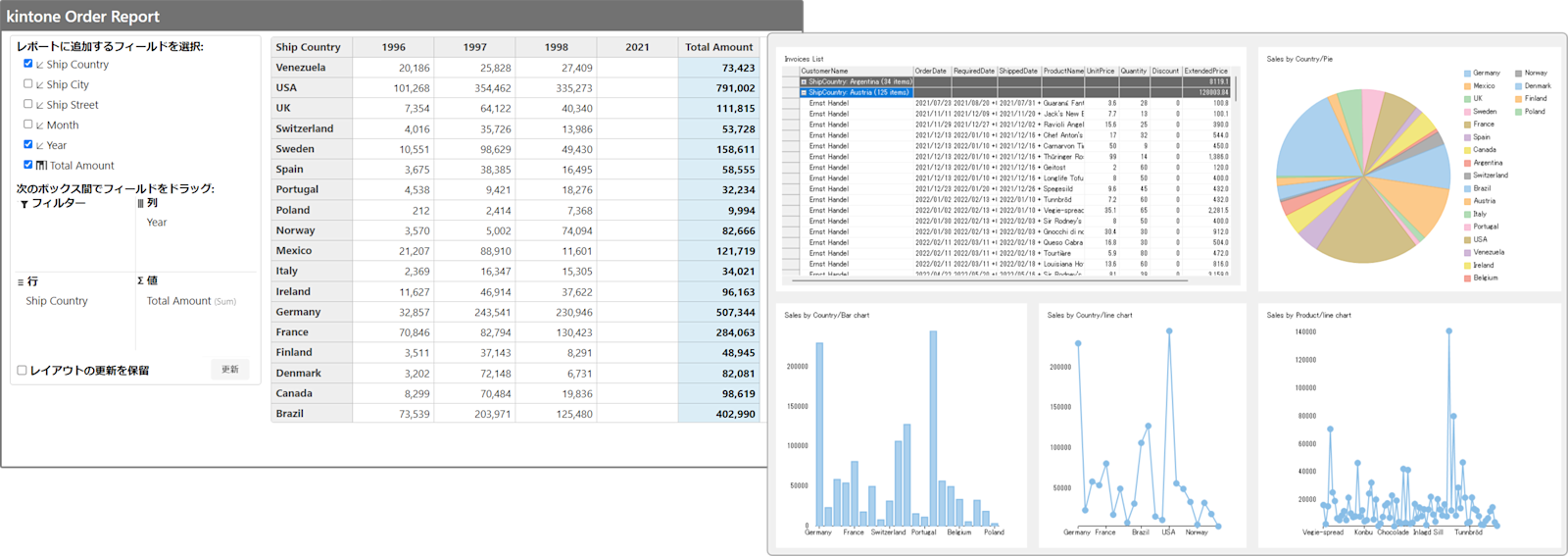Click the 2021 pivot column header
Viewport: 1568px width, 556px height.
(x=637, y=47)
